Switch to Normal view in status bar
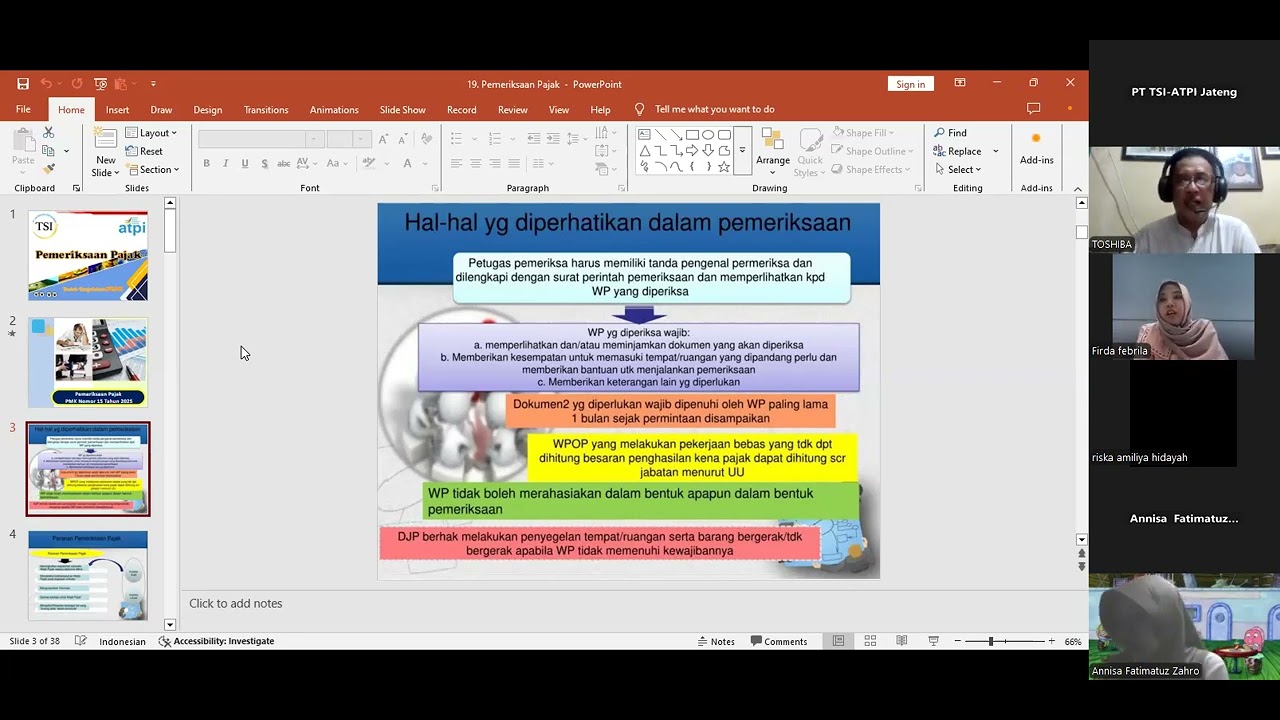Screen dimensions: 1280x720 click(x=839, y=641)
